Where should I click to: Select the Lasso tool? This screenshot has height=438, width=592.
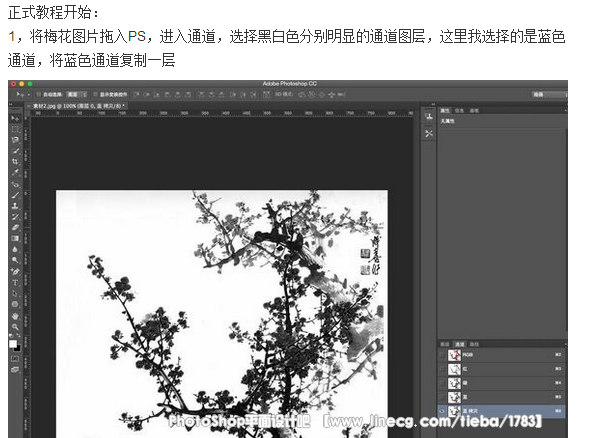click(x=15, y=140)
